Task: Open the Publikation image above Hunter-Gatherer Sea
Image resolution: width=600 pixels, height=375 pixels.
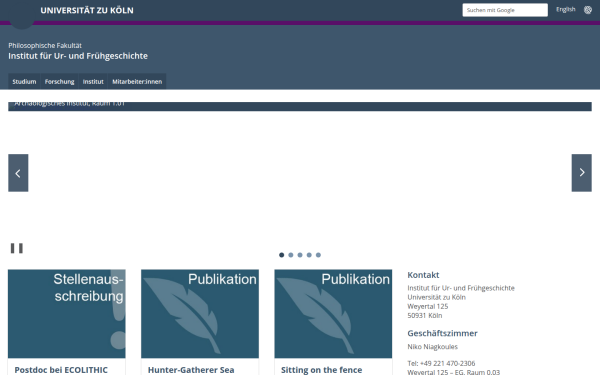Action: point(200,314)
